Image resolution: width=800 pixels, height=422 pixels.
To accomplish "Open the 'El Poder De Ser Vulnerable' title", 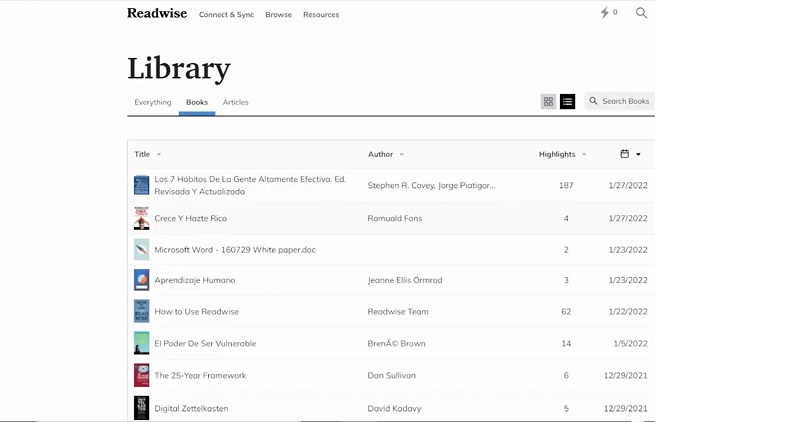I will [x=205, y=343].
